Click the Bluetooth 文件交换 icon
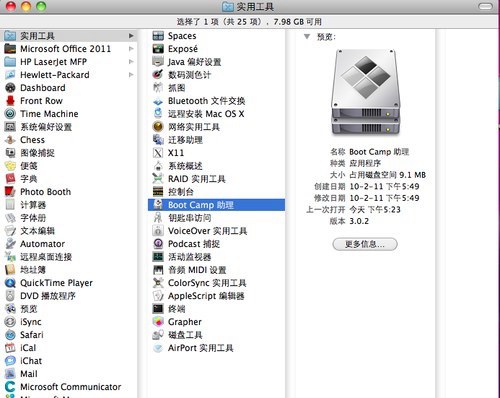 158,101
